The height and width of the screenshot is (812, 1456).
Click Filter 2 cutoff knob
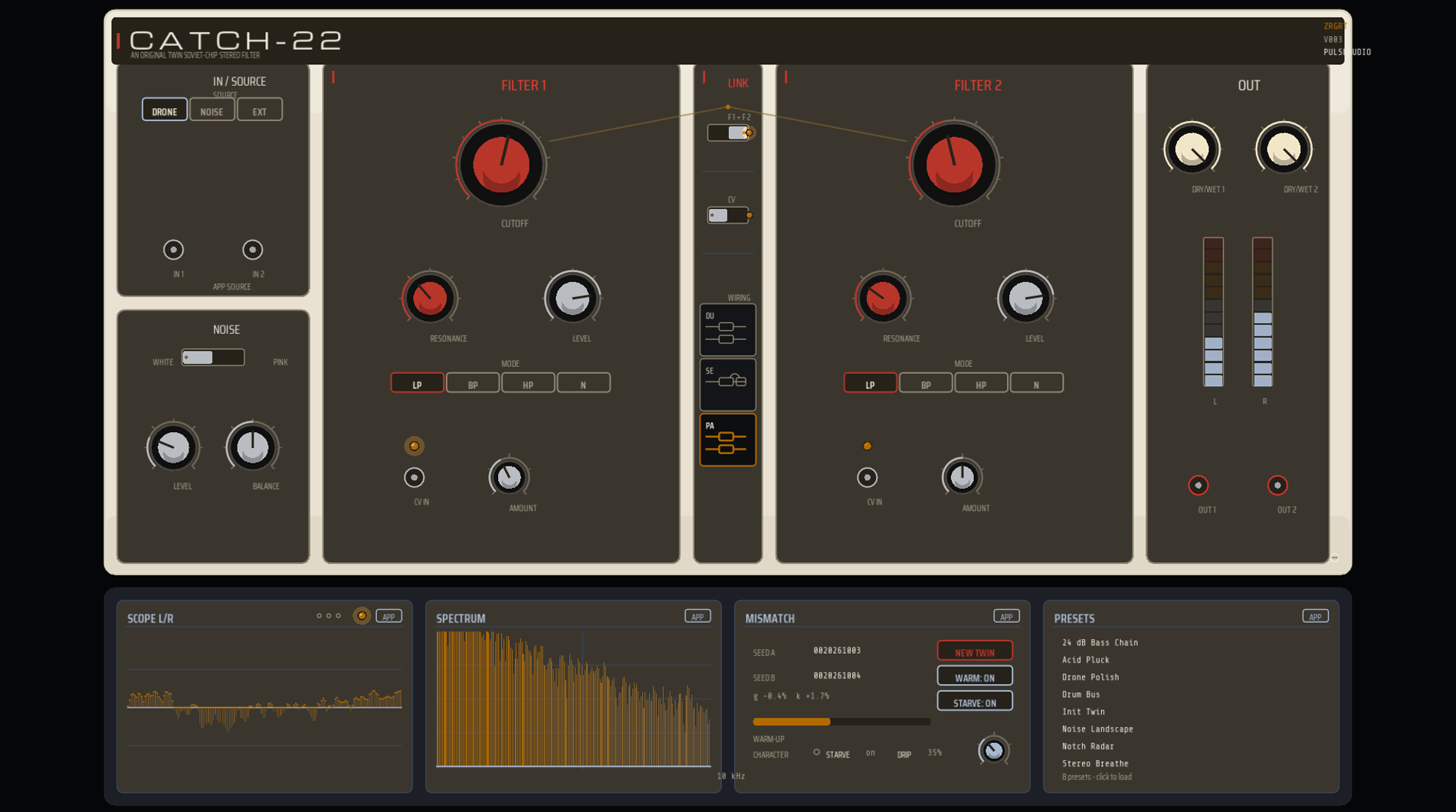point(954,165)
